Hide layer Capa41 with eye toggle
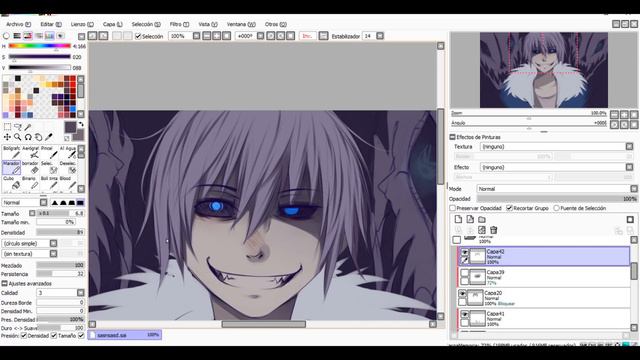Screen dimensions: 640x360 click(464, 314)
